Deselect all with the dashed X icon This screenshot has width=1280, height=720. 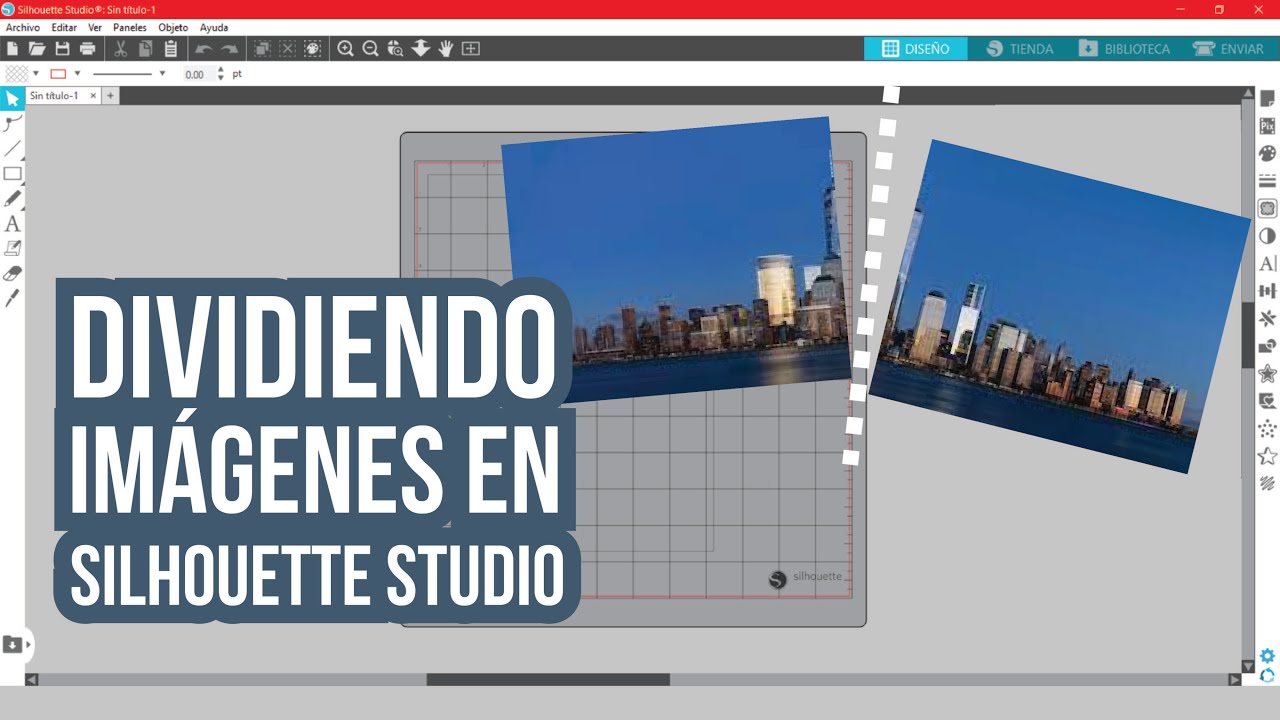(287, 48)
